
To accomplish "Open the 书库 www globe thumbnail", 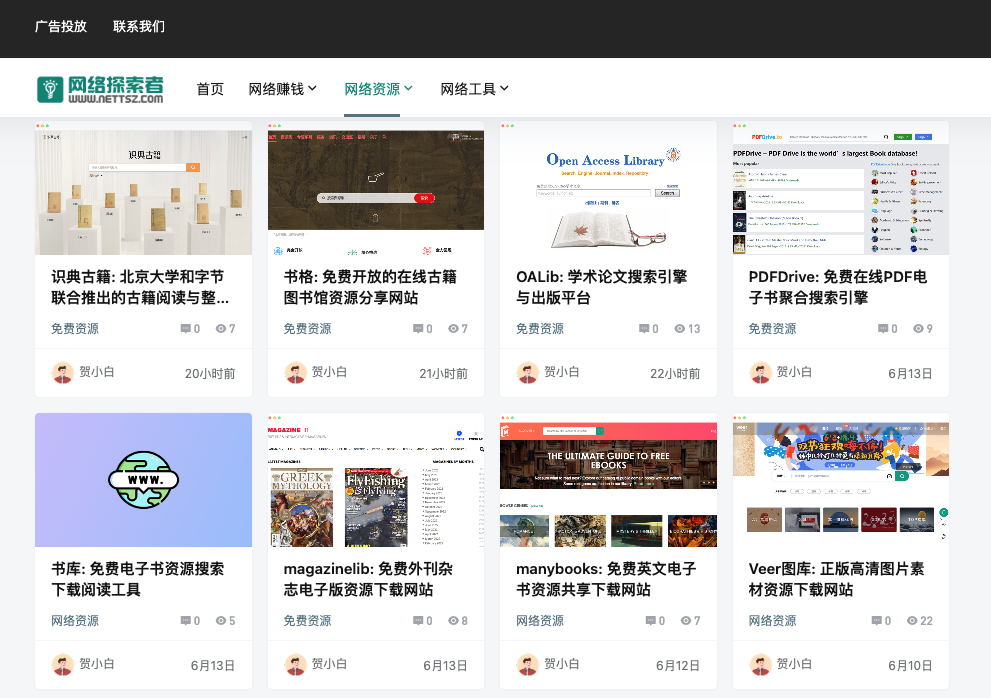I will [x=143, y=480].
